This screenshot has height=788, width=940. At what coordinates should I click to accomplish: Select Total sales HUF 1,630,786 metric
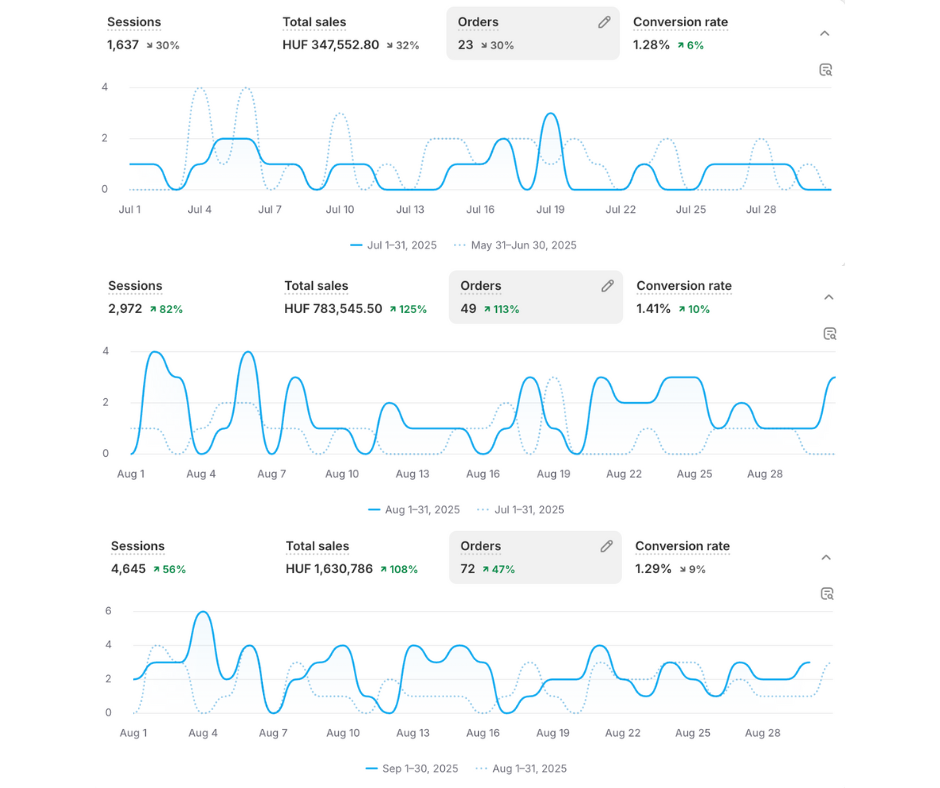[351, 557]
